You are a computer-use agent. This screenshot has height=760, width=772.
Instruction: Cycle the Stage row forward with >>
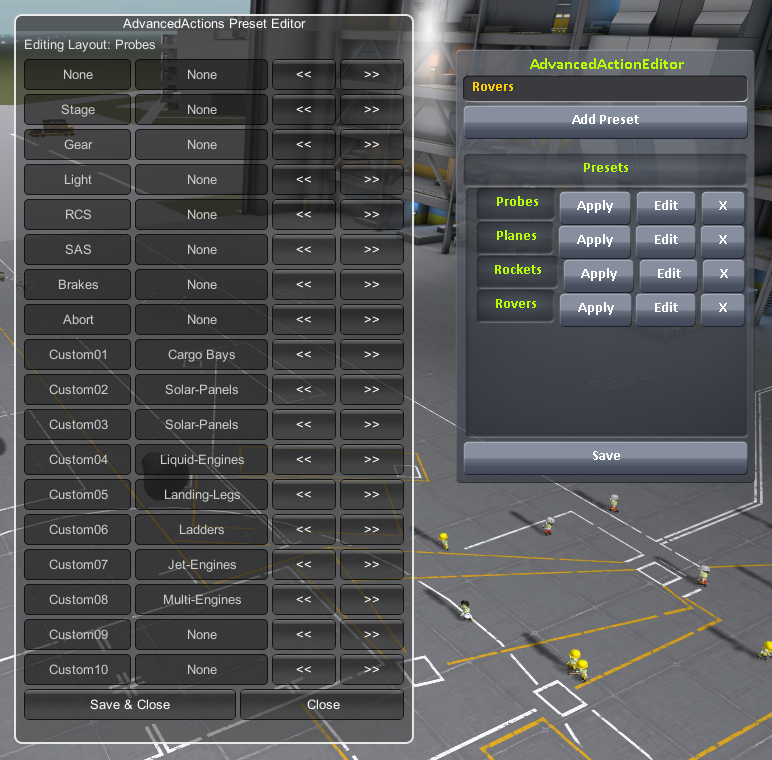[x=371, y=110]
